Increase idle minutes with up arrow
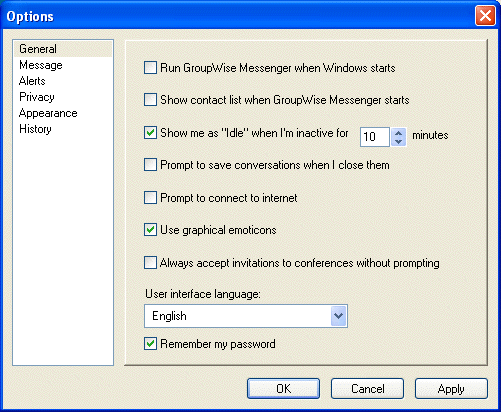Screen dimensions: 501x412 (x=398, y=133)
